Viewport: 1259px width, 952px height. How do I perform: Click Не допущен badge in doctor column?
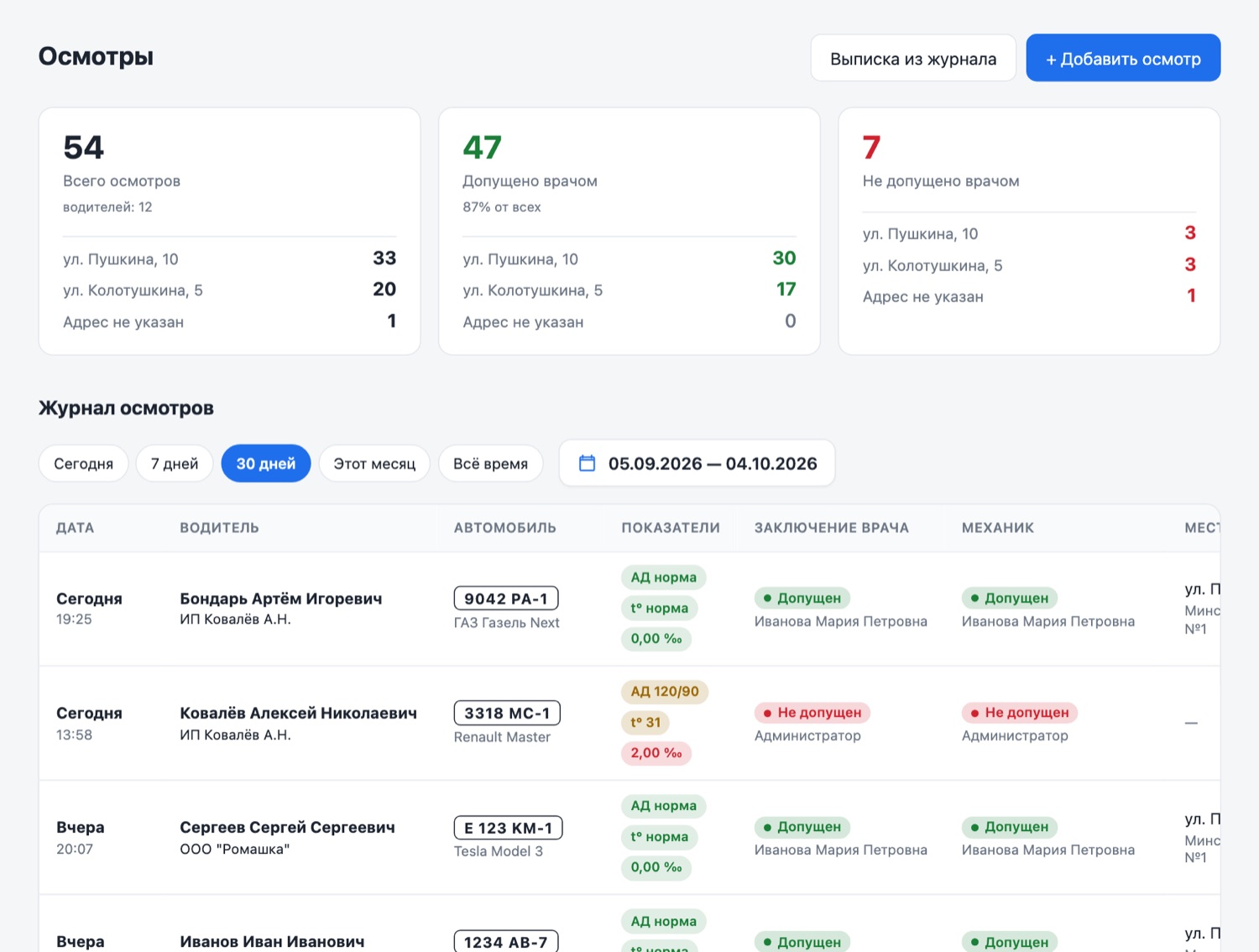pos(812,713)
